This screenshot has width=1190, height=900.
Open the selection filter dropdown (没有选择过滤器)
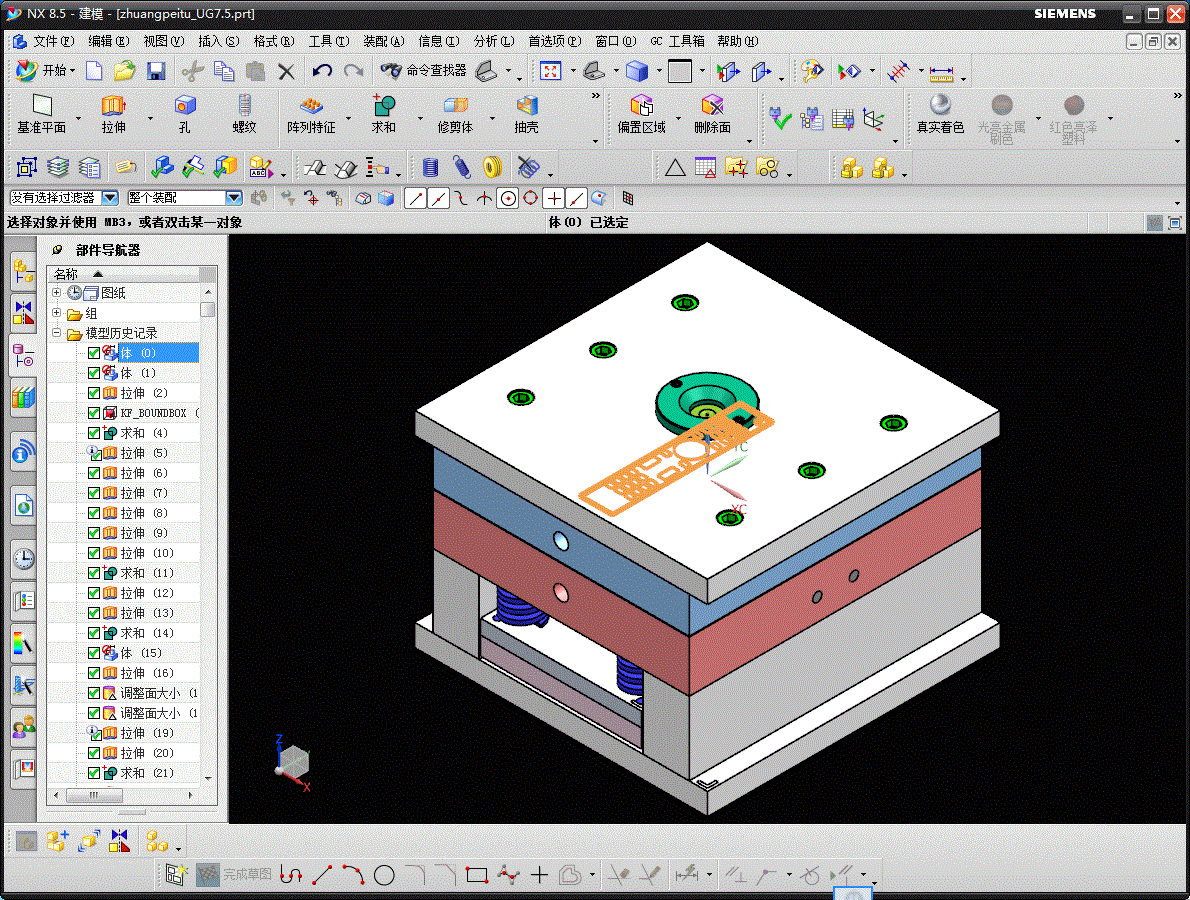pyautogui.click(x=110, y=198)
